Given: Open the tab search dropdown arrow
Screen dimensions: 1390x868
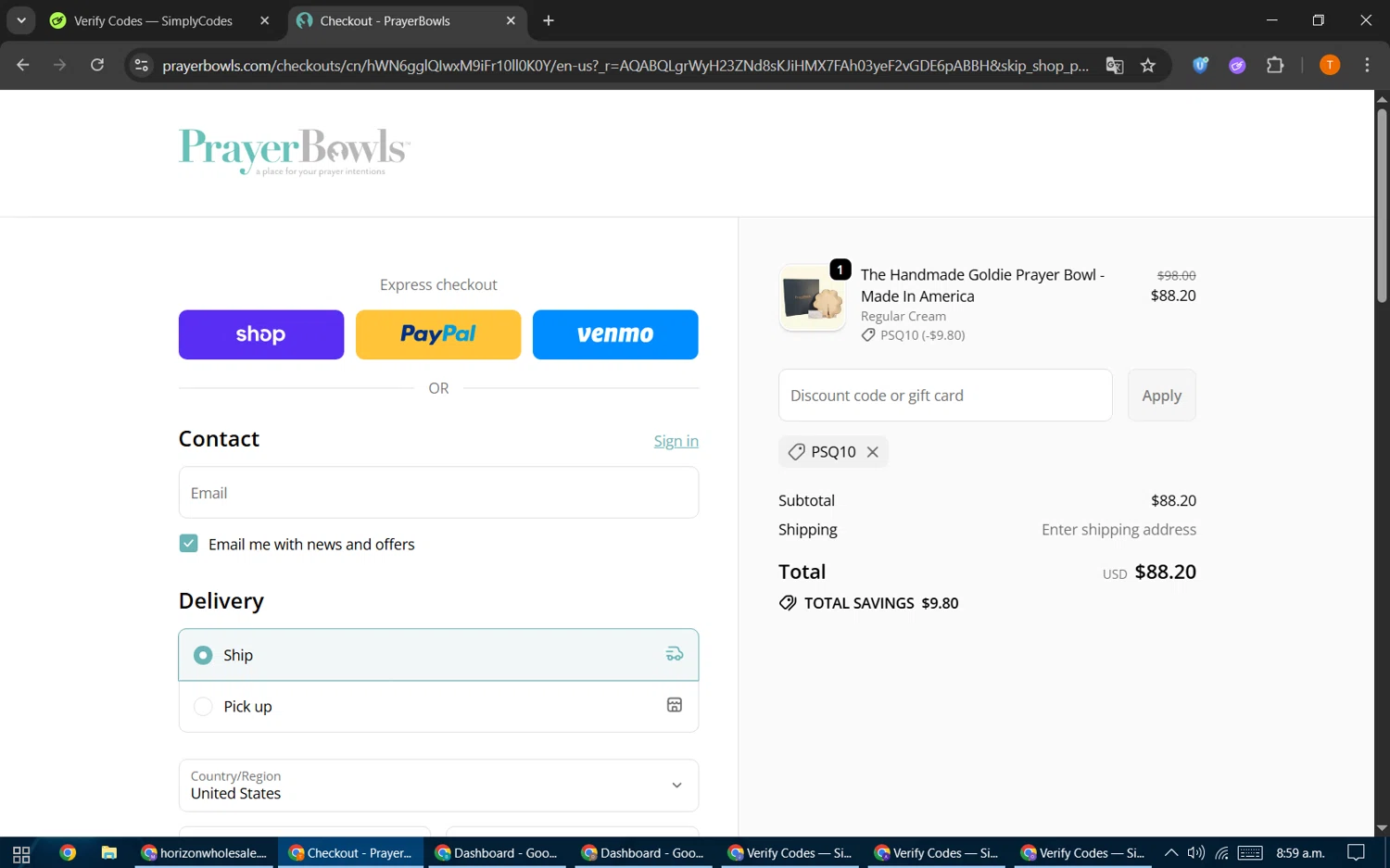Looking at the screenshot, I should (x=20, y=20).
